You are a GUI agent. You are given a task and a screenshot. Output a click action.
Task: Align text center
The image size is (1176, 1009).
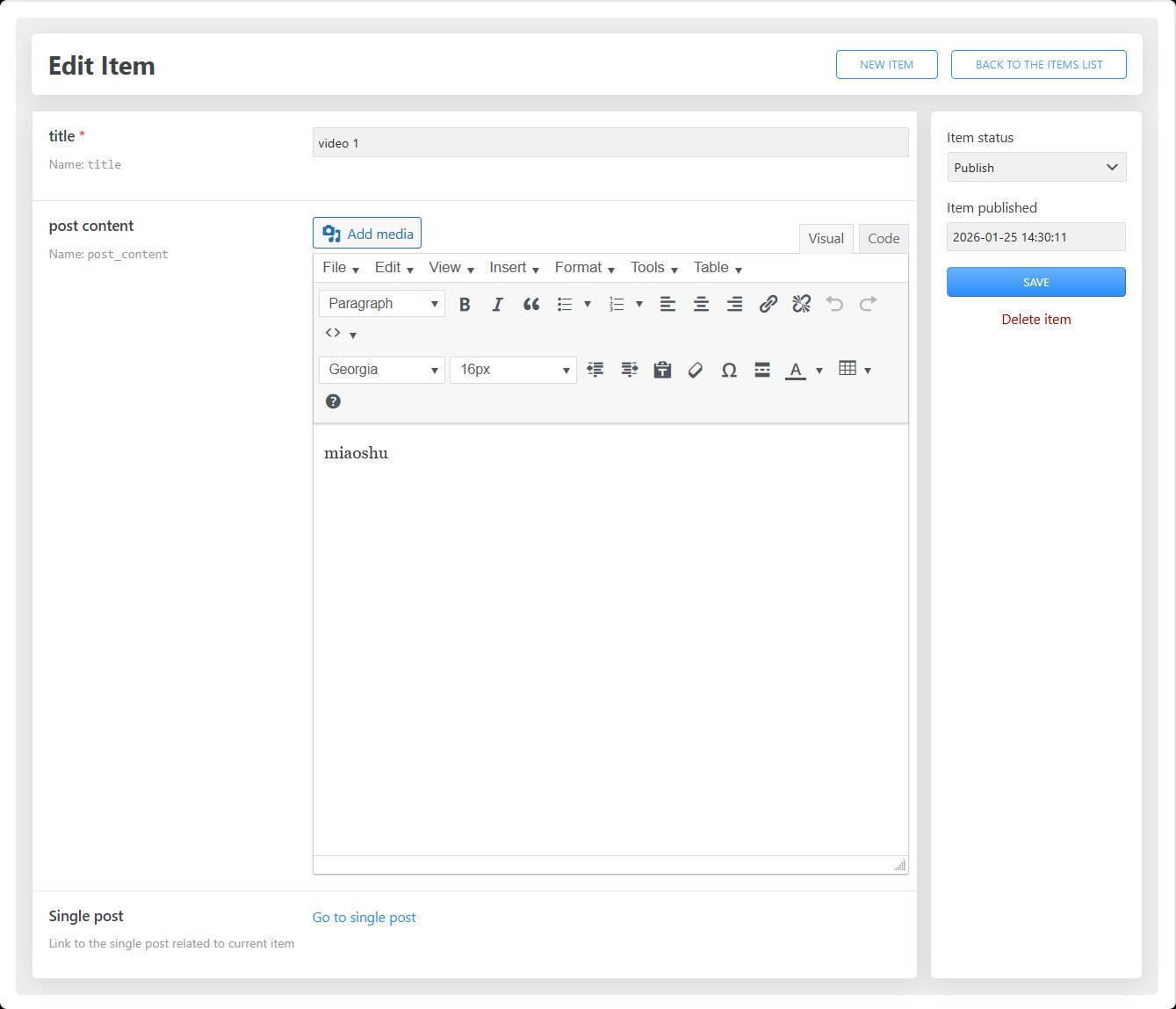(701, 304)
